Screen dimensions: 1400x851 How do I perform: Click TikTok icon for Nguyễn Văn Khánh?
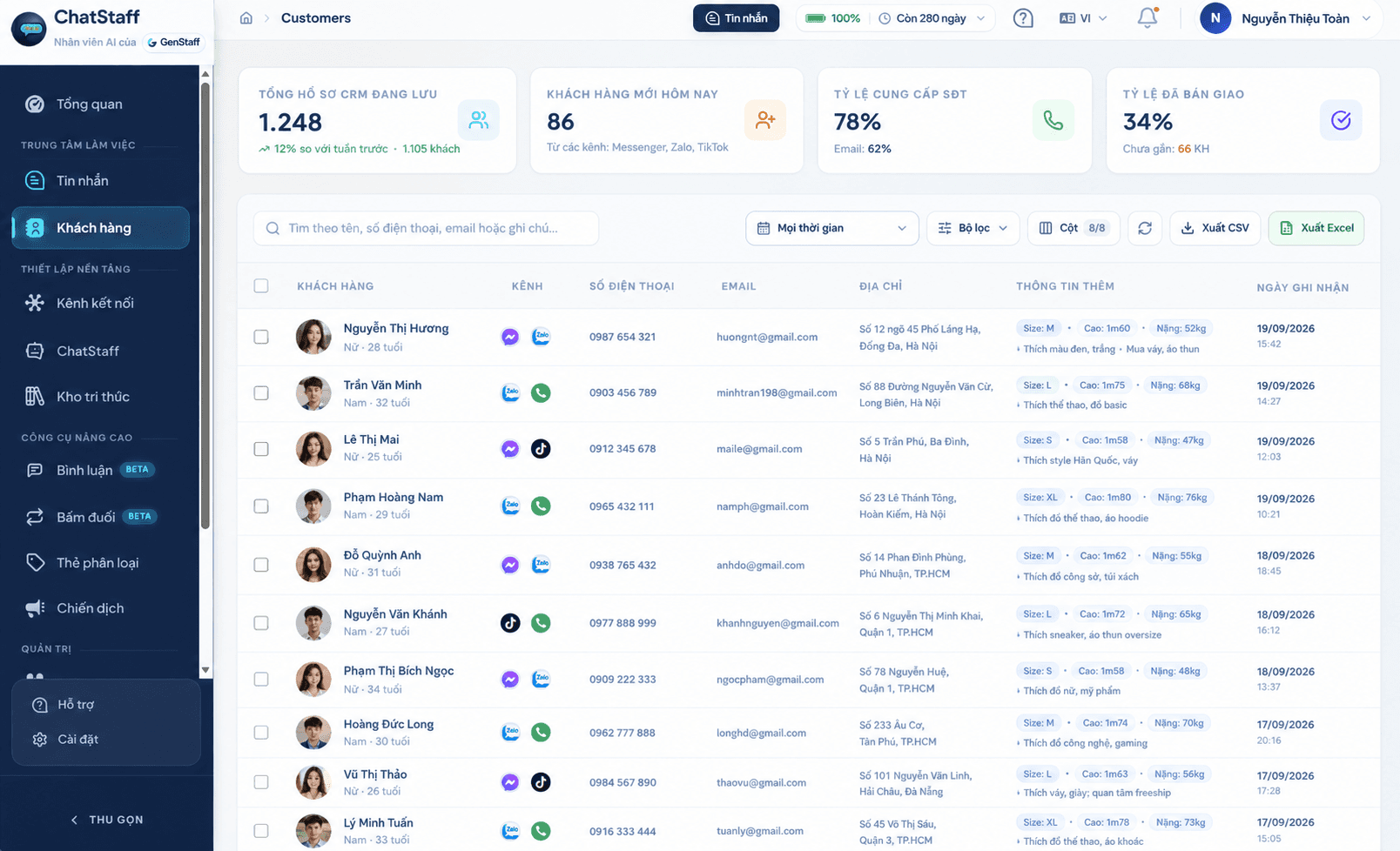(510, 623)
